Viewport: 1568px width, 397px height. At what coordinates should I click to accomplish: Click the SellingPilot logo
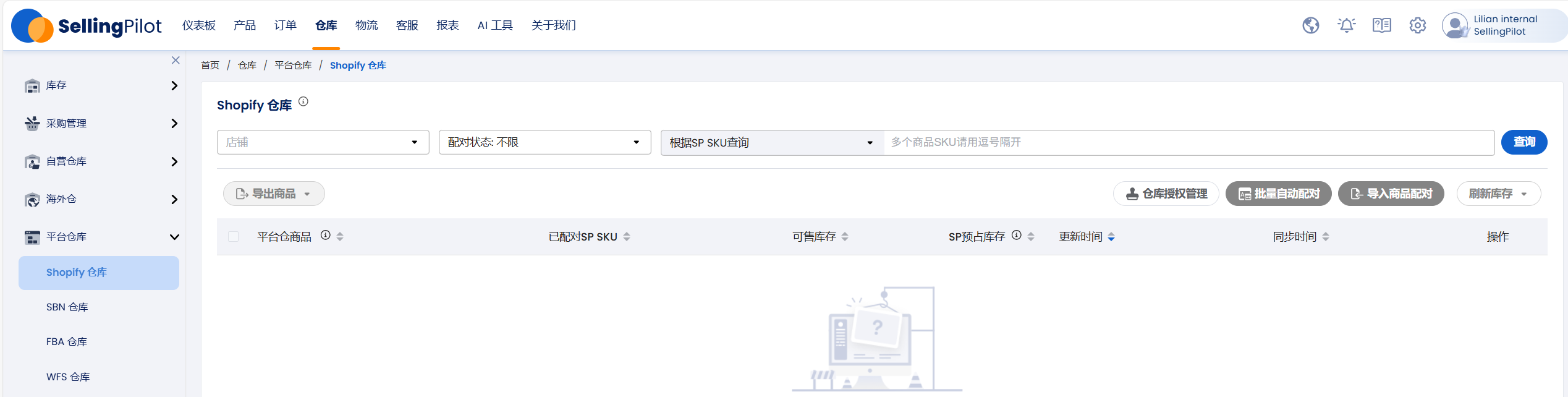87,25
